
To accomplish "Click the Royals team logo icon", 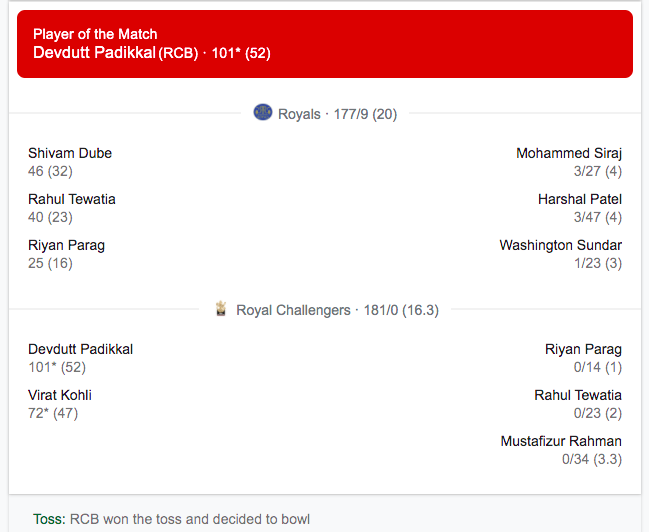I will point(263,113).
